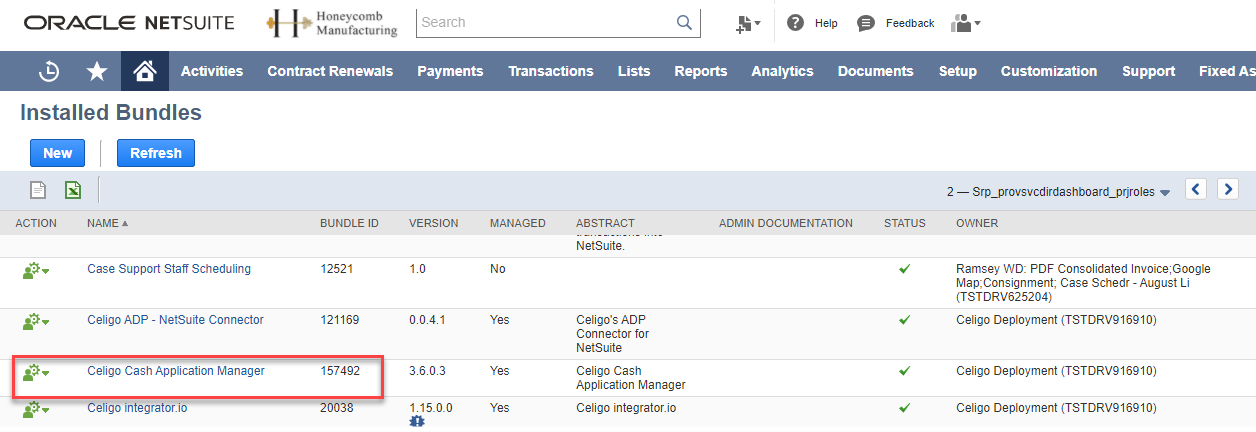This screenshot has width=1256, height=432.
Task: Sort by the Owner column header
Action: click(977, 223)
